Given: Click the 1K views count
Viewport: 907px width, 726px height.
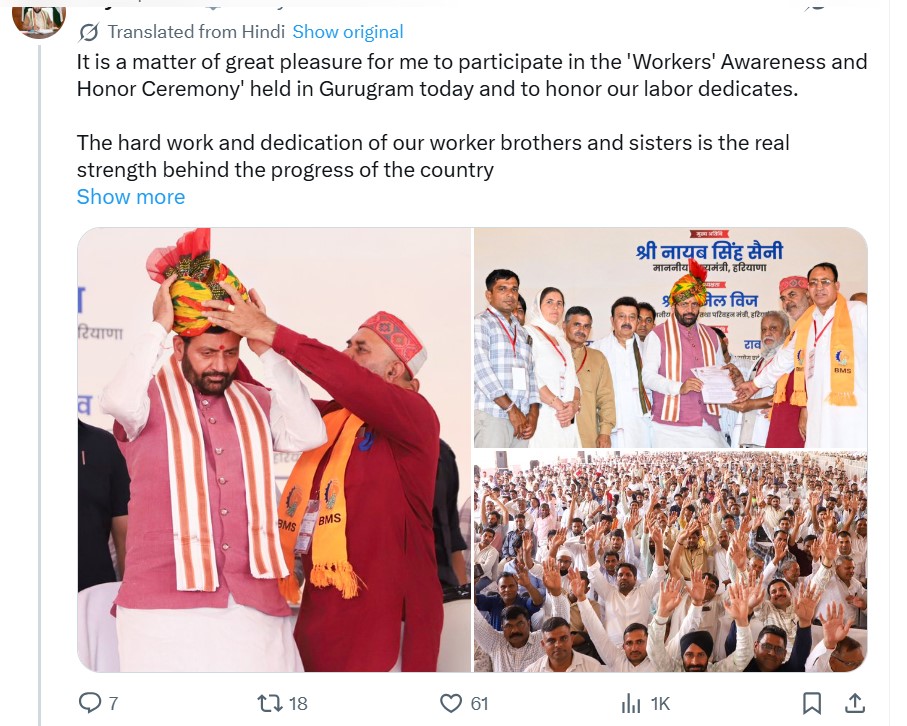Looking at the screenshot, I should (x=660, y=703).
